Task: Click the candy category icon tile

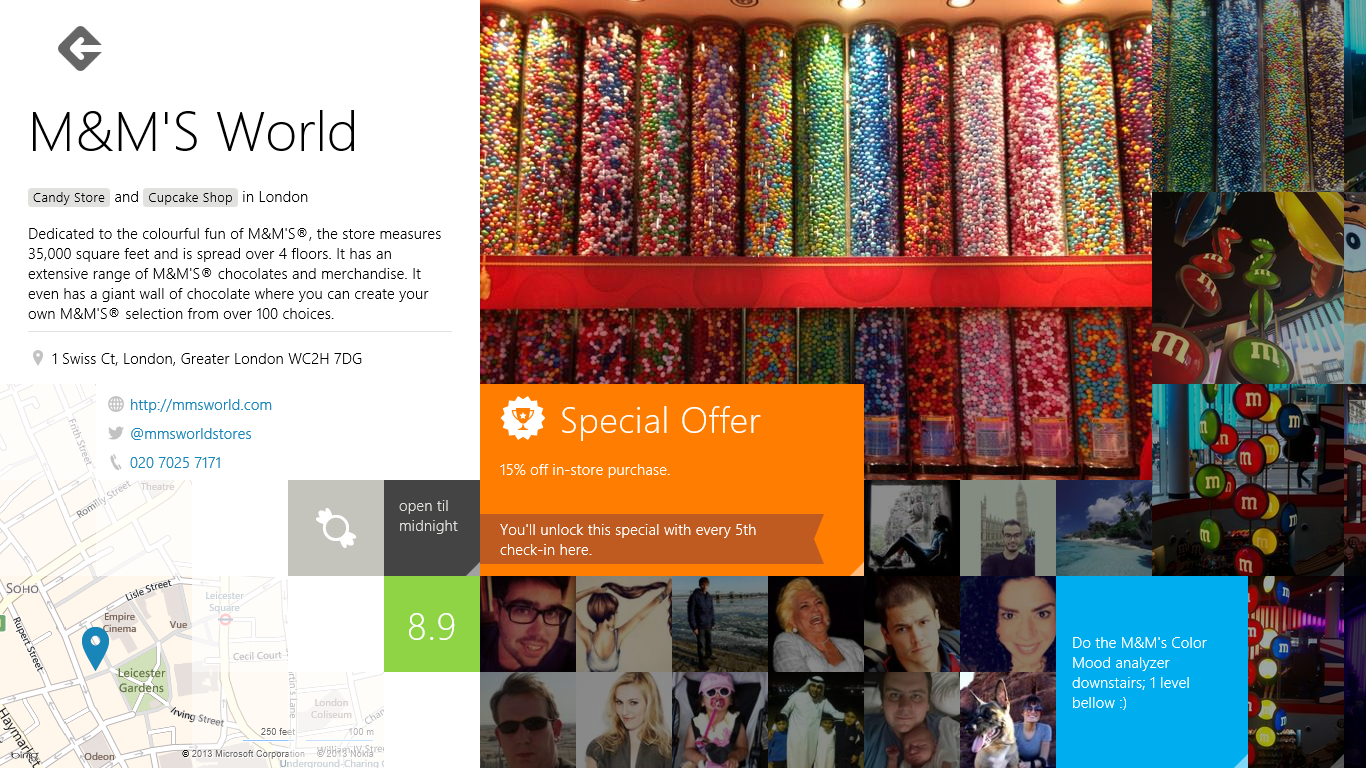Action: [336, 528]
